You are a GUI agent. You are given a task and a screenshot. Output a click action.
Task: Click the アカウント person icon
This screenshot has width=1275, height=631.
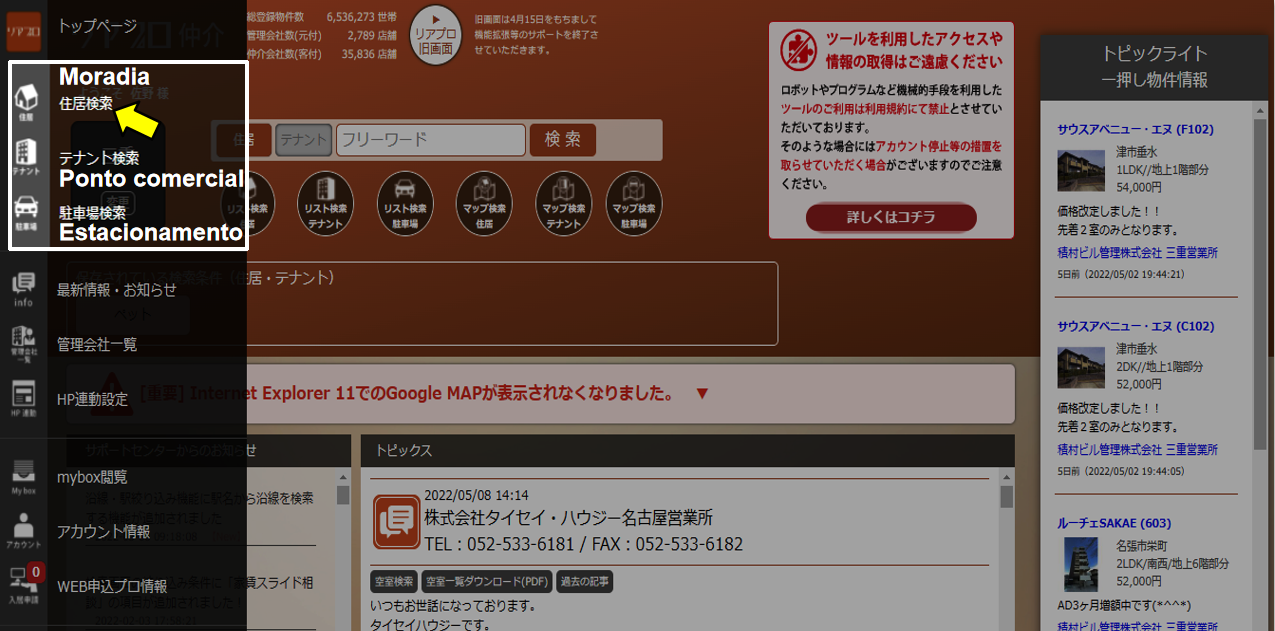[x=23, y=531]
